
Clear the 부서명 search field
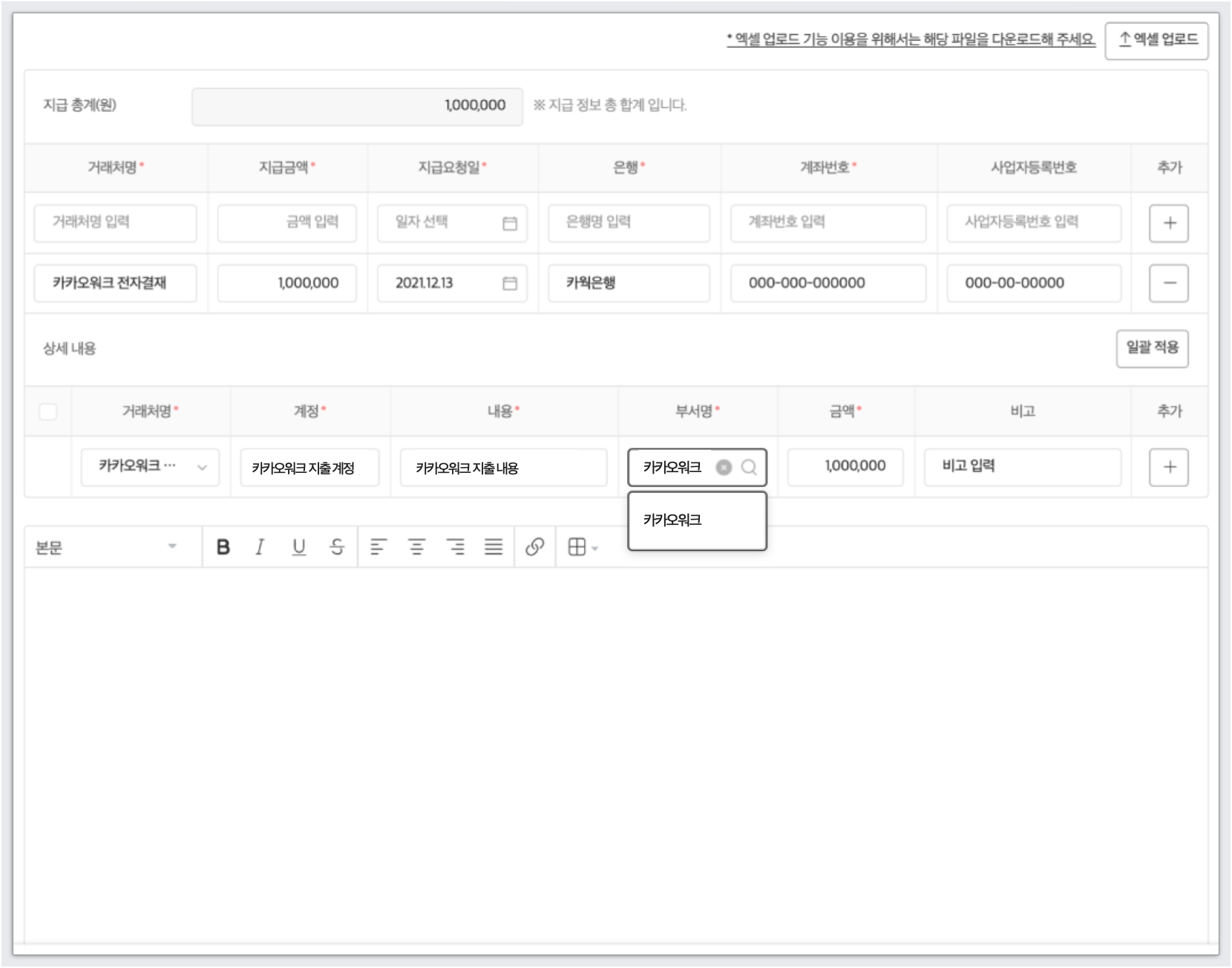coord(724,467)
